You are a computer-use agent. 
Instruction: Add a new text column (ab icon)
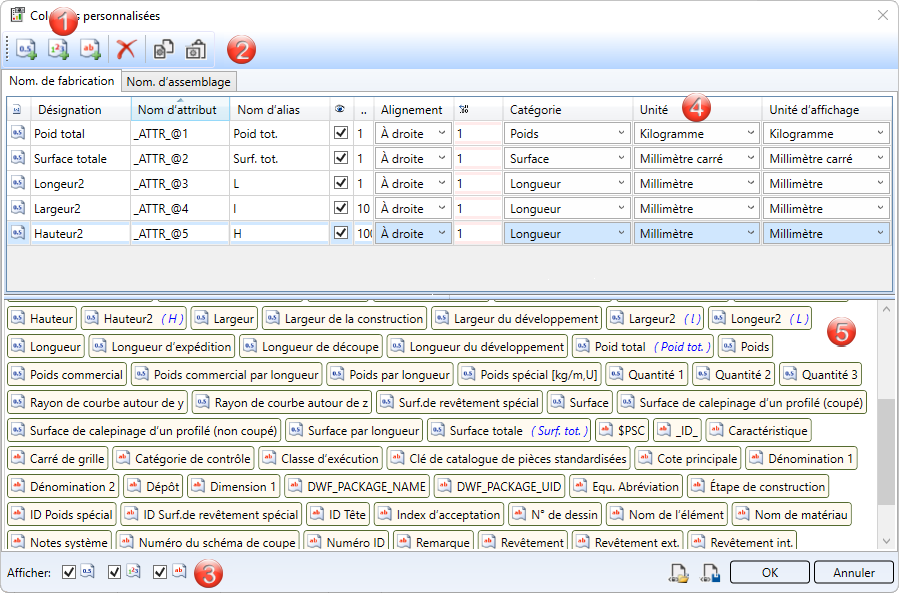click(x=91, y=49)
